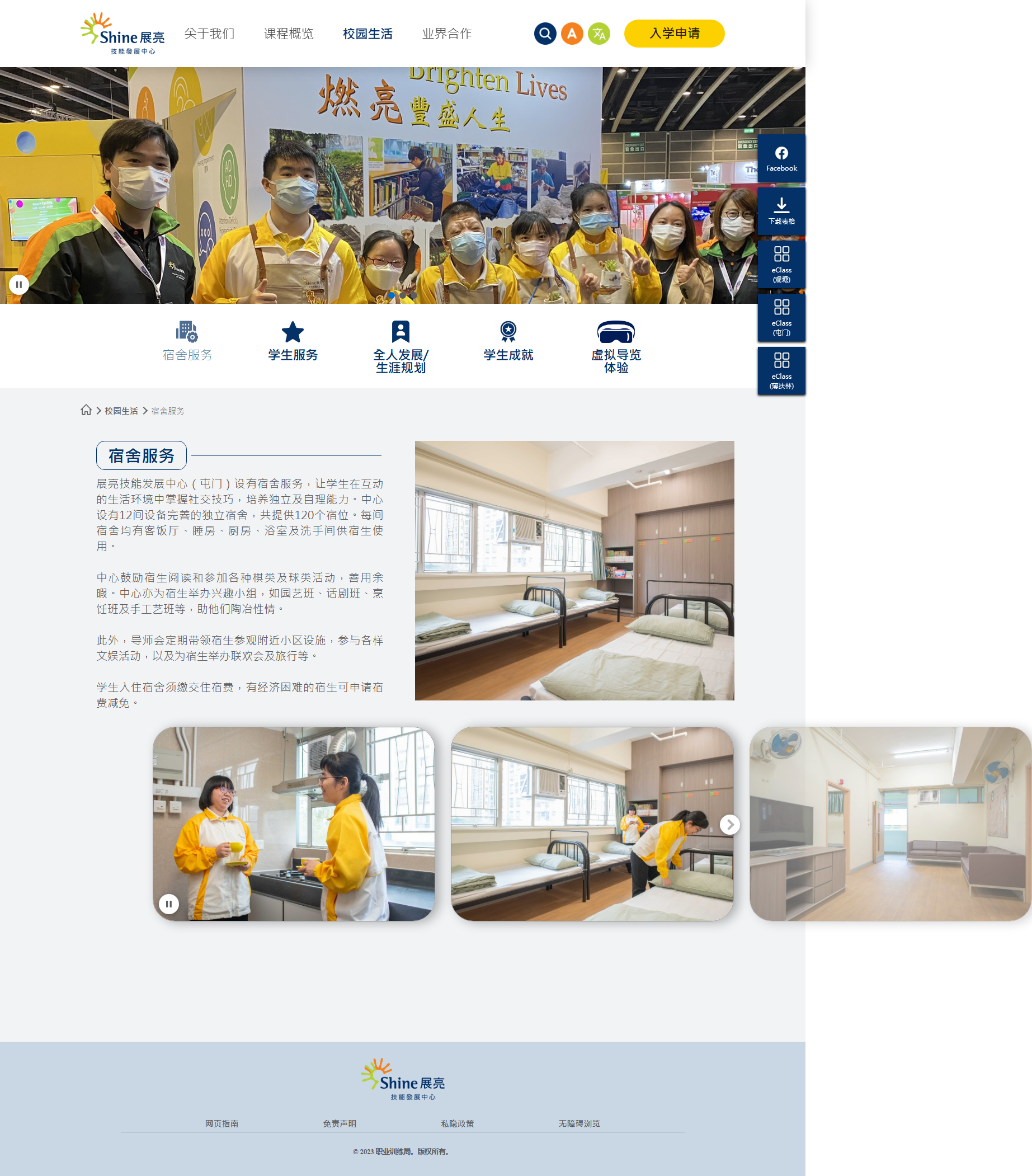Select the first banner slide dot
Screen dimensions: 1032x1176
tap(391, 295)
